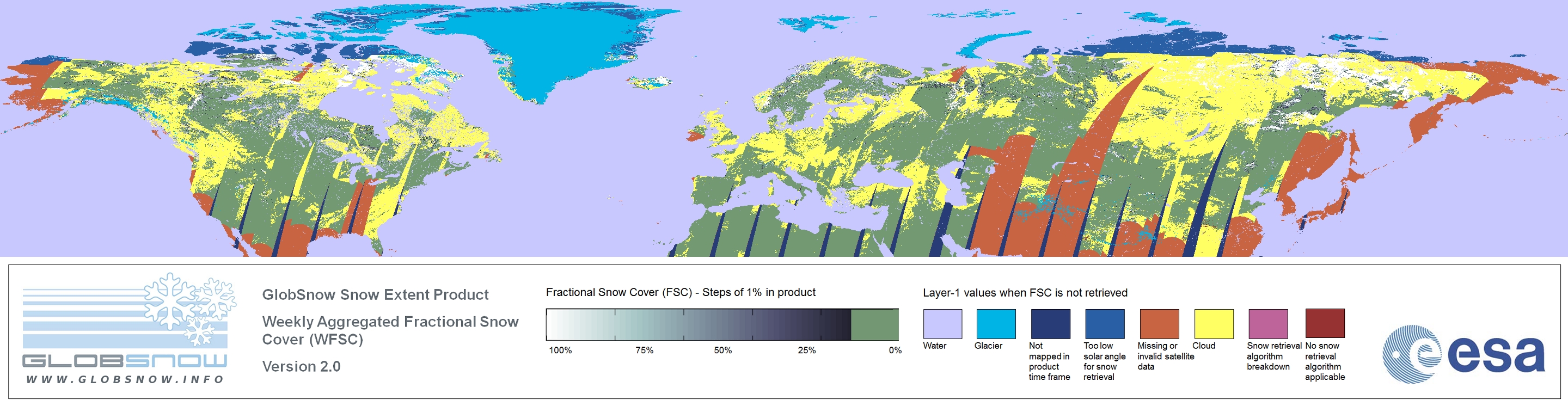
Task: Click the 'Version 2.0' text
Action: tap(301, 366)
